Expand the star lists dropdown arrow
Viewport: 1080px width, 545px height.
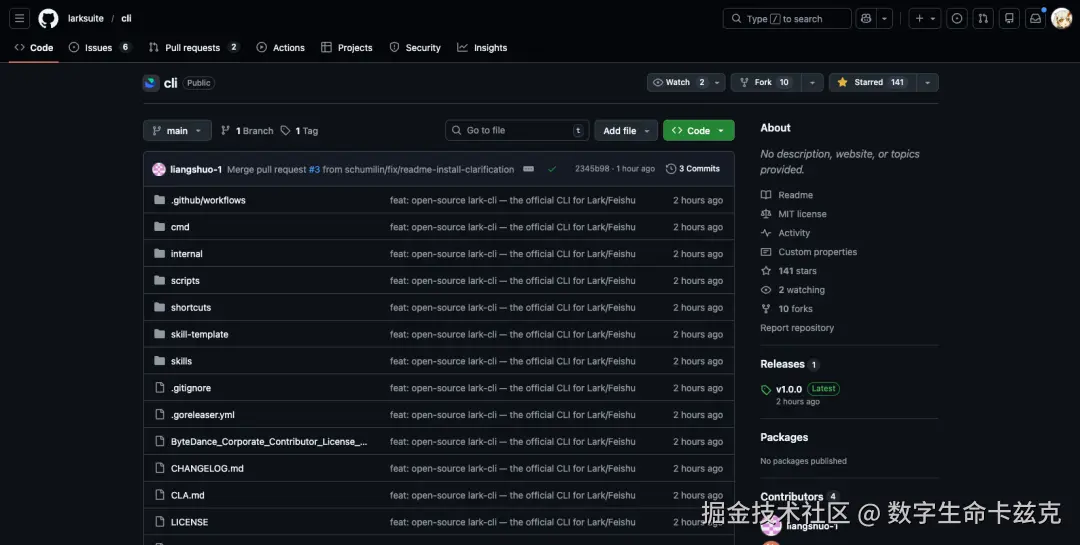pyautogui.click(x=927, y=83)
